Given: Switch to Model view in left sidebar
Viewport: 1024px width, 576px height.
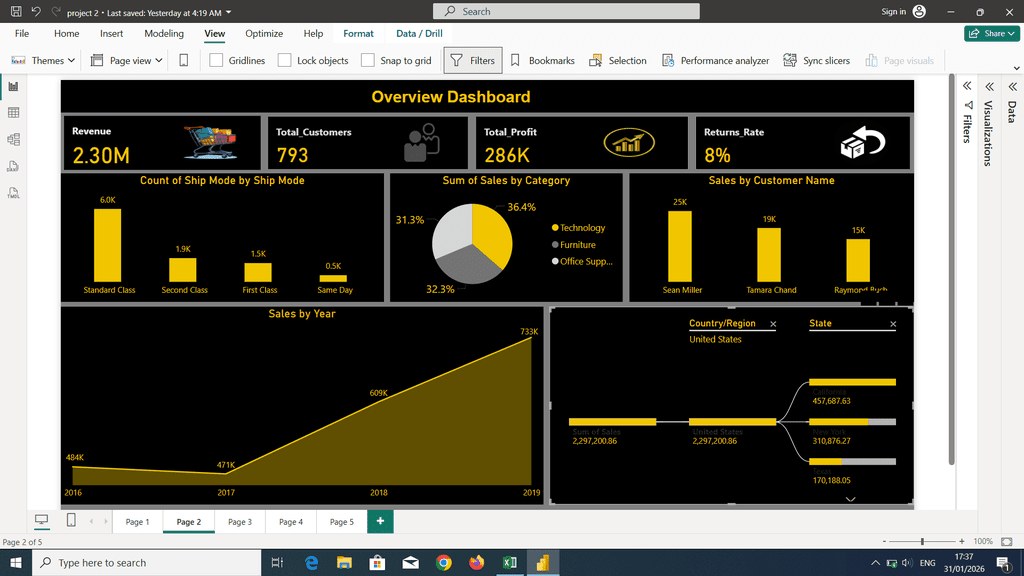Looking at the screenshot, I should click(14, 140).
